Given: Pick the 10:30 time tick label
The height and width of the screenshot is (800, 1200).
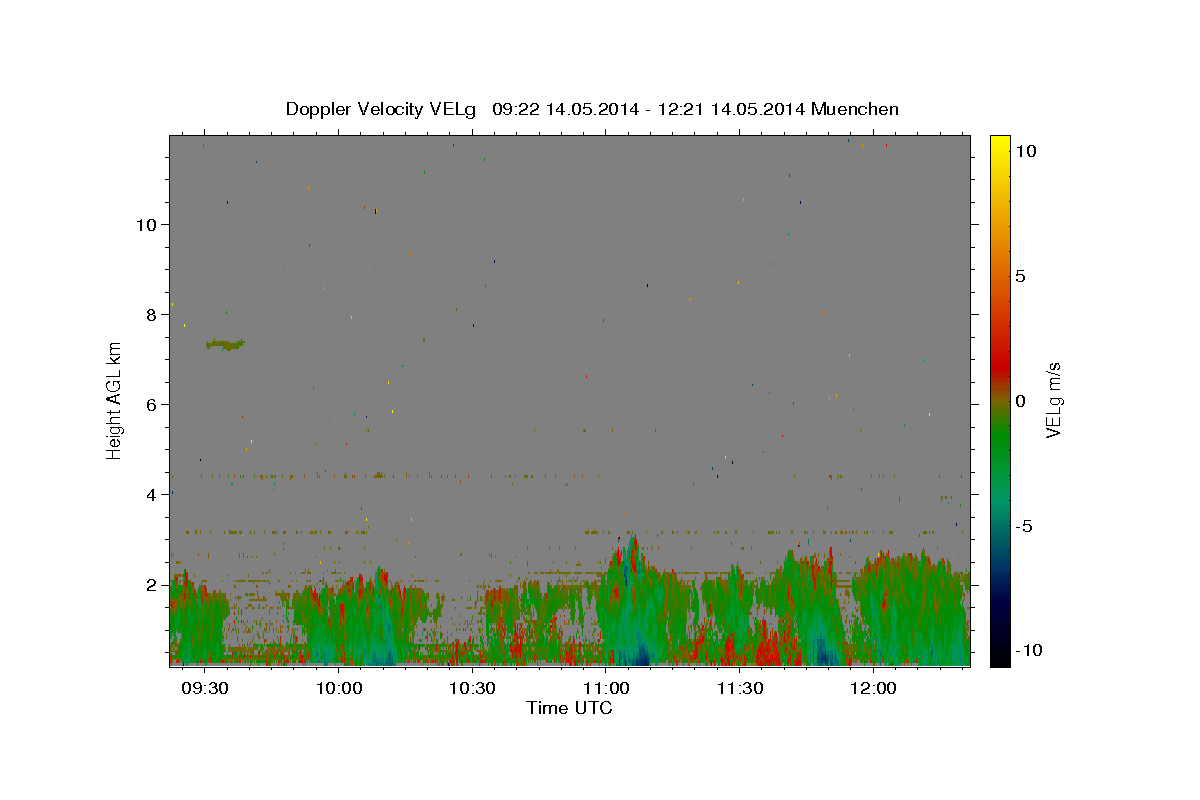Looking at the screenshot, I should 472,688.
